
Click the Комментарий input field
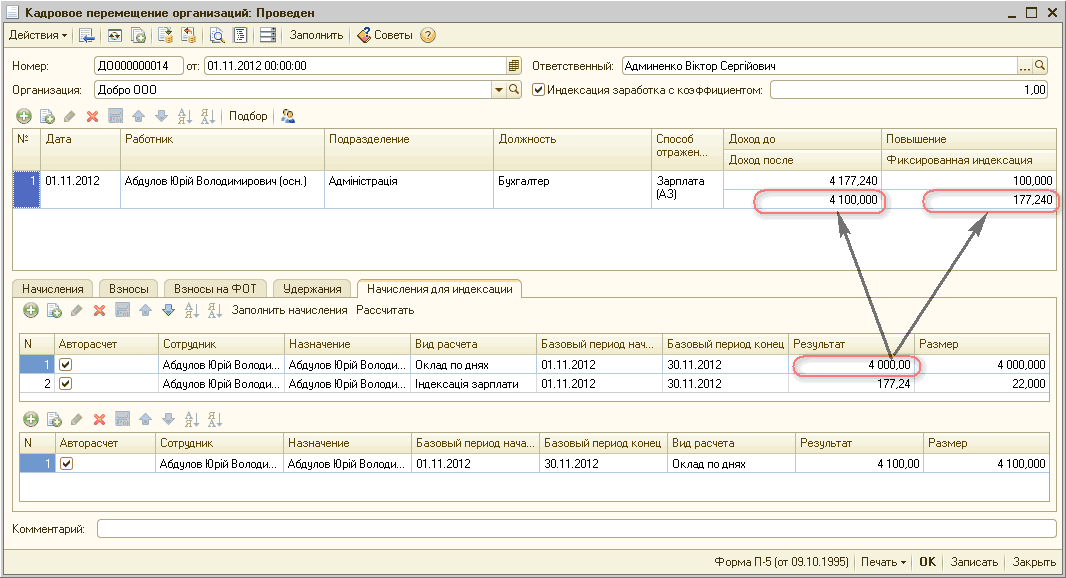click(x=577, y=528)
